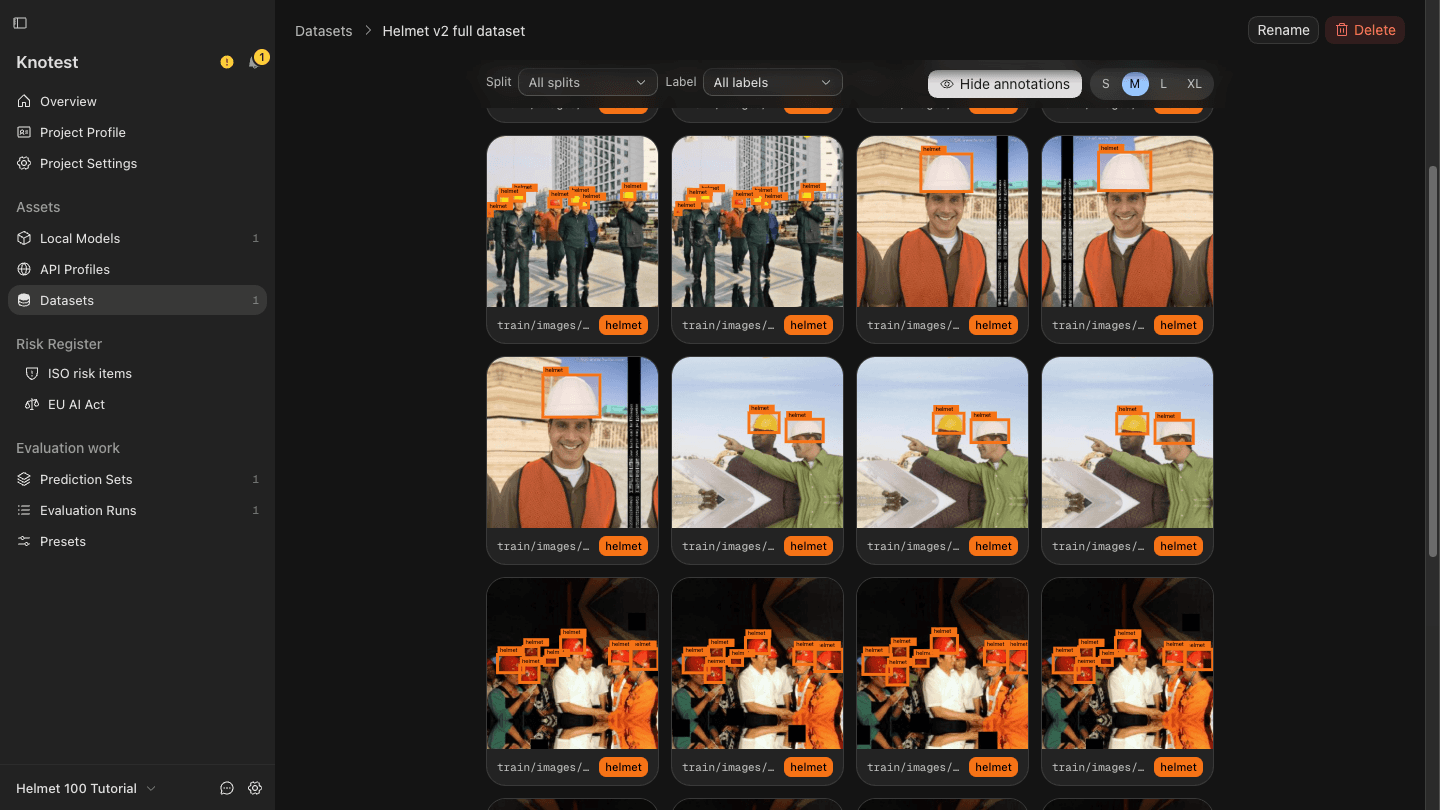Click the Knotest app title
The image size is (1440, 810).
[x=47, y=62]
